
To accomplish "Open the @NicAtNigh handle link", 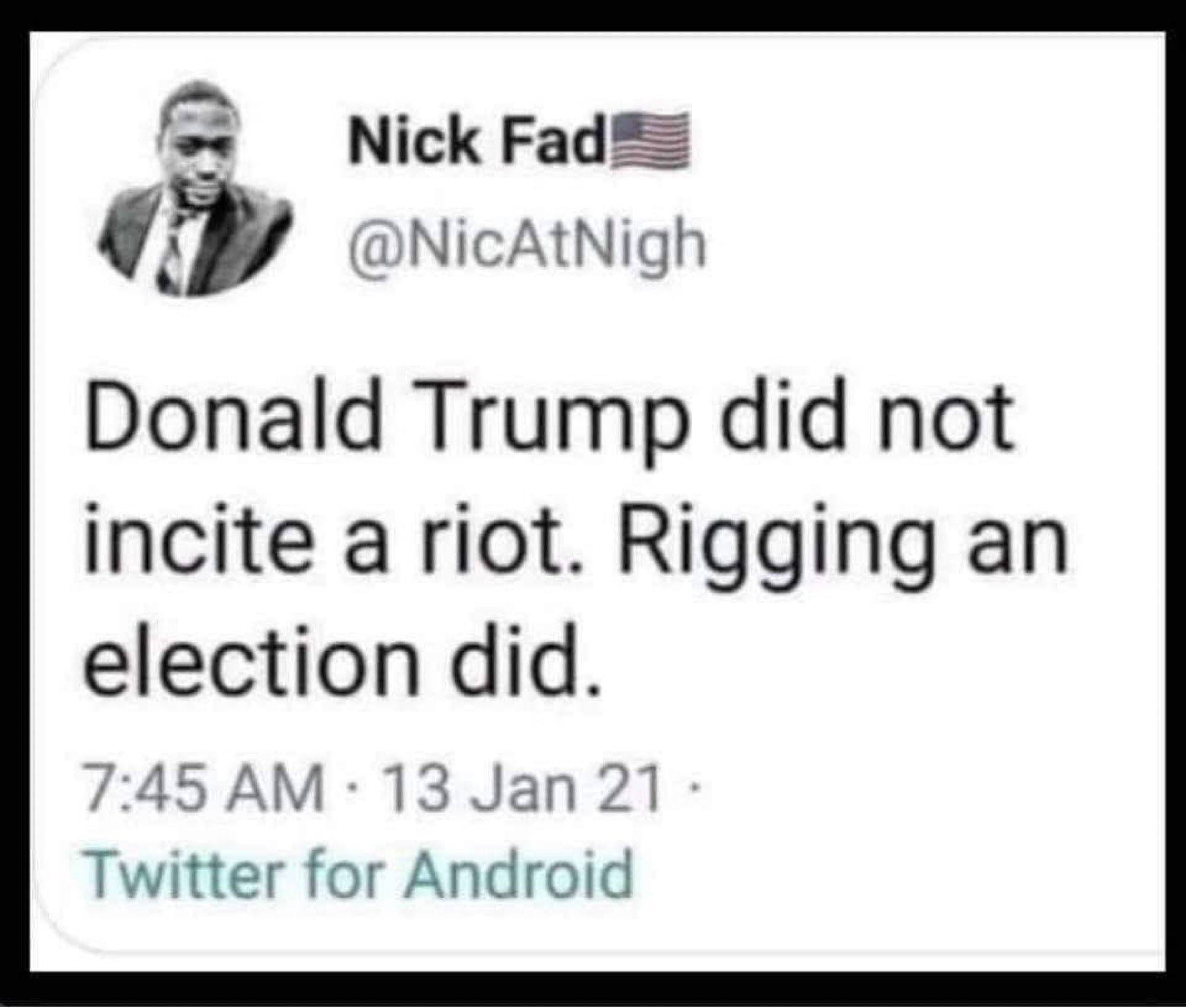I will [528, 244].
